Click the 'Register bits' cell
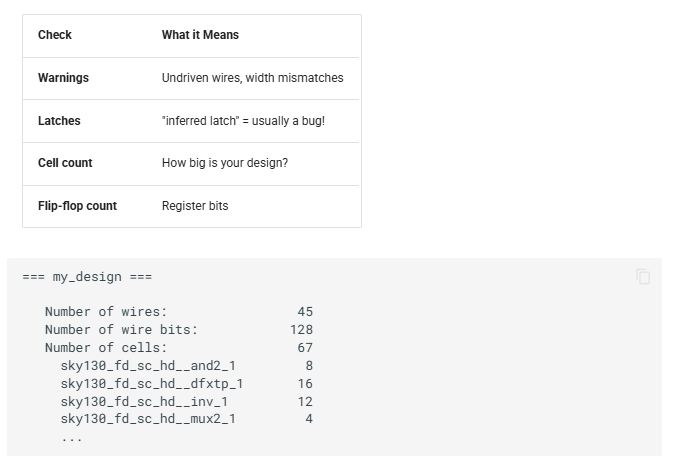The height and width of the screenshot is (461, 674). (x=195, y=206)
